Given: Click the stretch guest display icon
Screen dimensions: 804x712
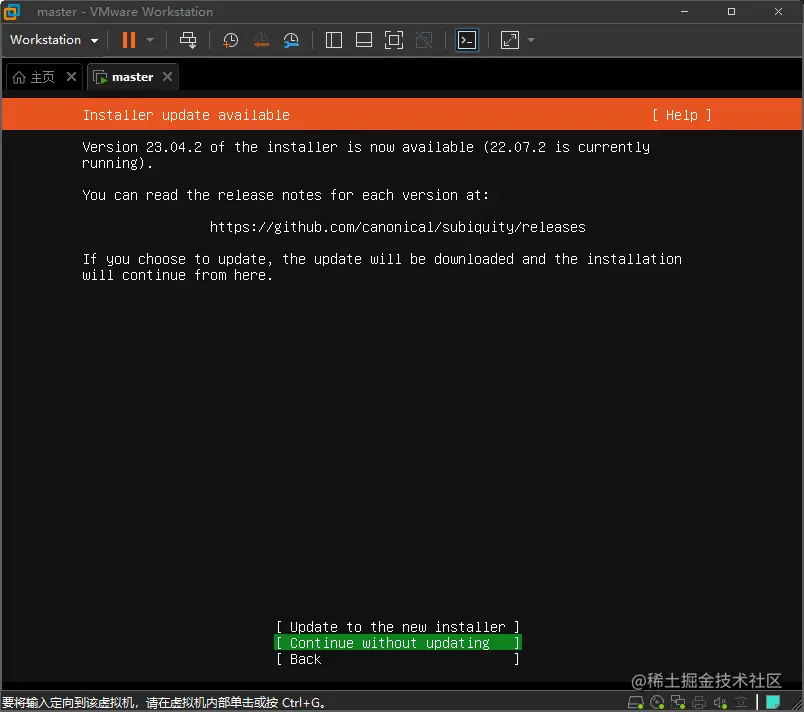Looking at the screenshot, I should click(x=510, y=40).
